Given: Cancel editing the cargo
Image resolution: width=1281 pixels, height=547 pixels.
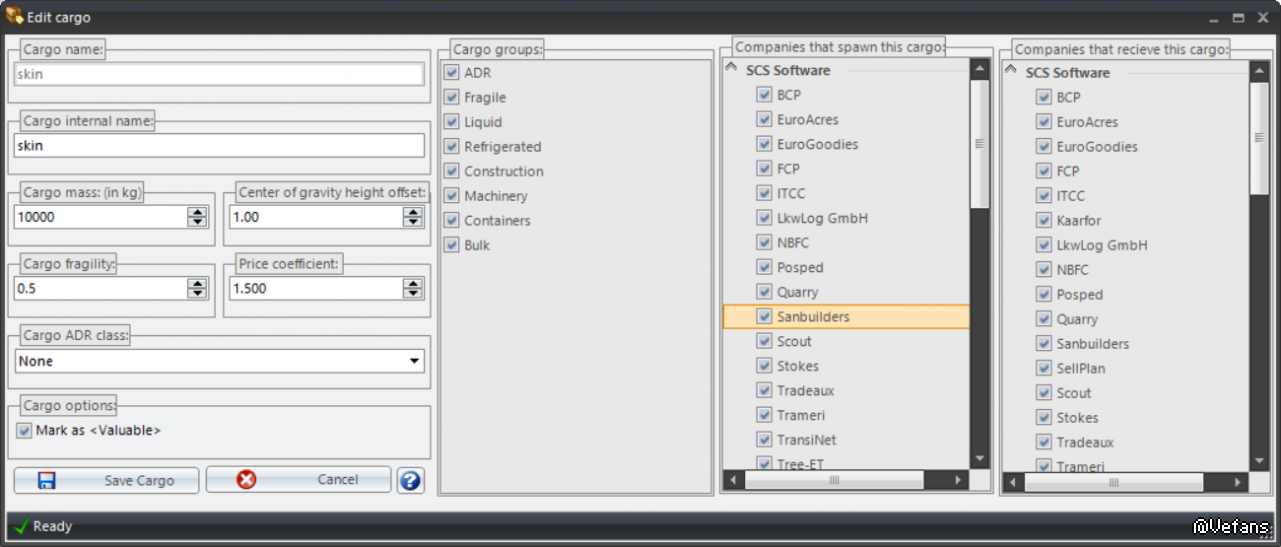Looking at the screenshot, I should click(x=298, y=480).
